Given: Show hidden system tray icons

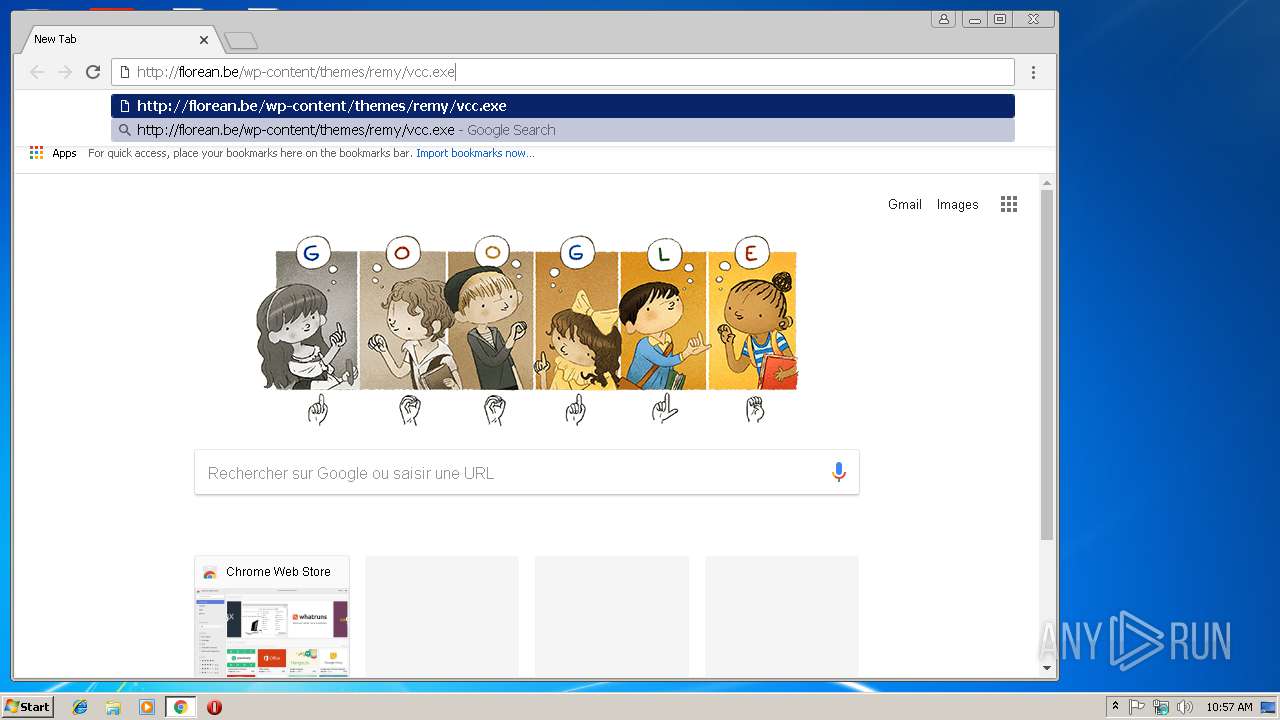Looking at the screenshot, I should 1115,707.
